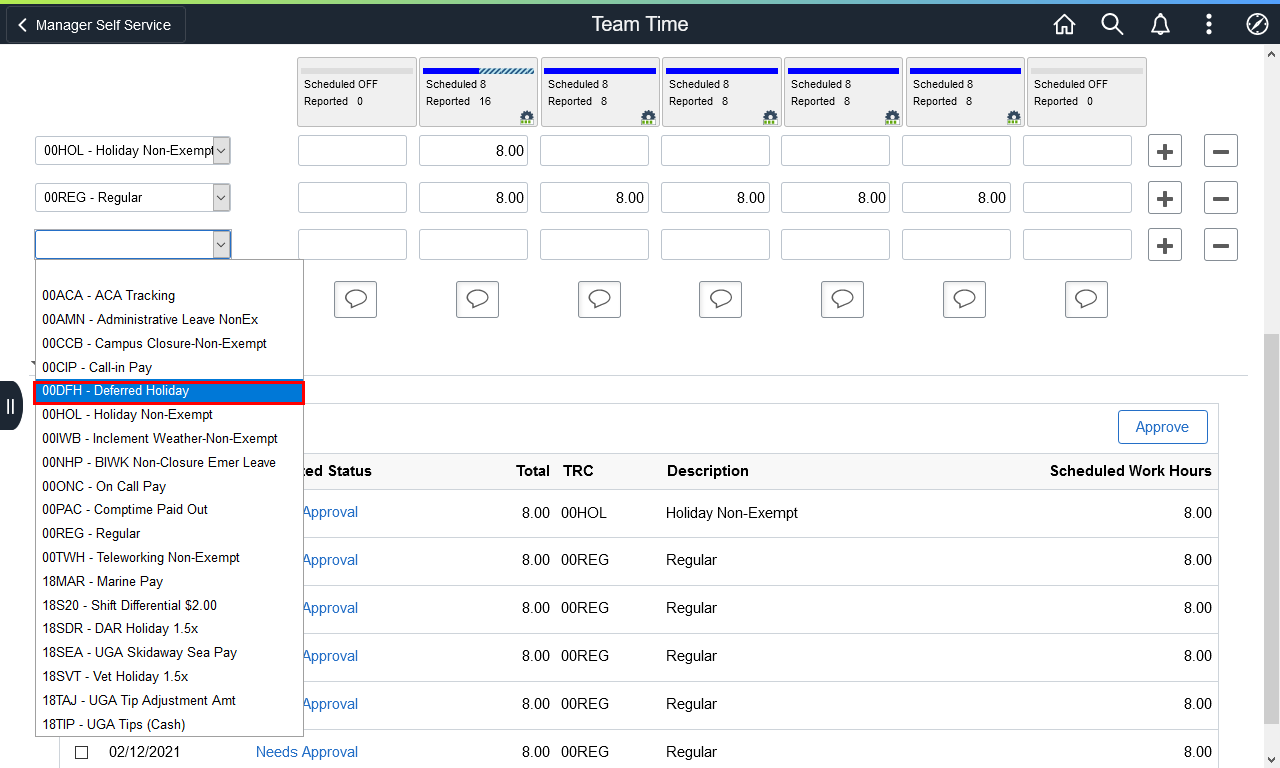Open Needs Approval link for 02/12/2021
Image resolution: width=1280 pixels, height=768 pixels.
pyautogui.click(x=307, y=752)
